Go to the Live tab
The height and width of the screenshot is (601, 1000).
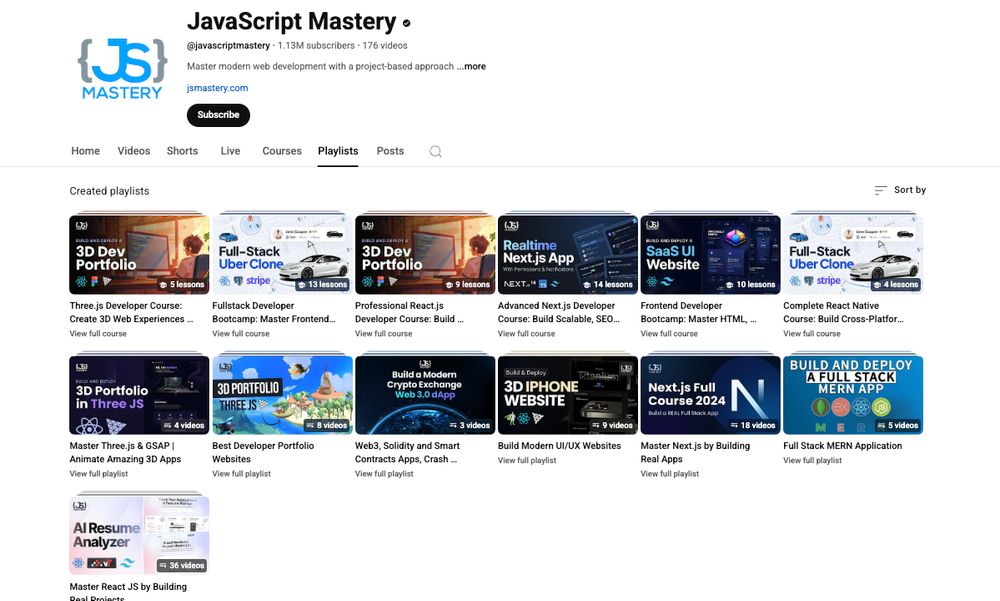[x=230, y=151]
